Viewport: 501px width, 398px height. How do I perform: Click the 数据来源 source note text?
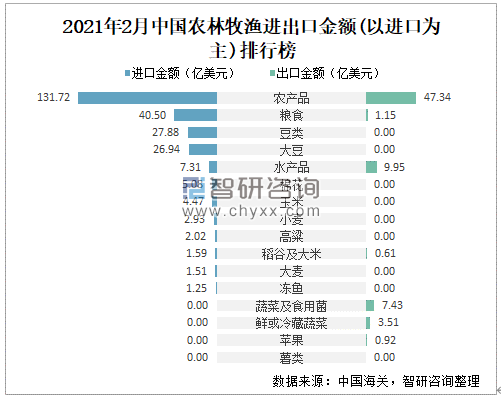pyautogui.click(x=376, y=380)
